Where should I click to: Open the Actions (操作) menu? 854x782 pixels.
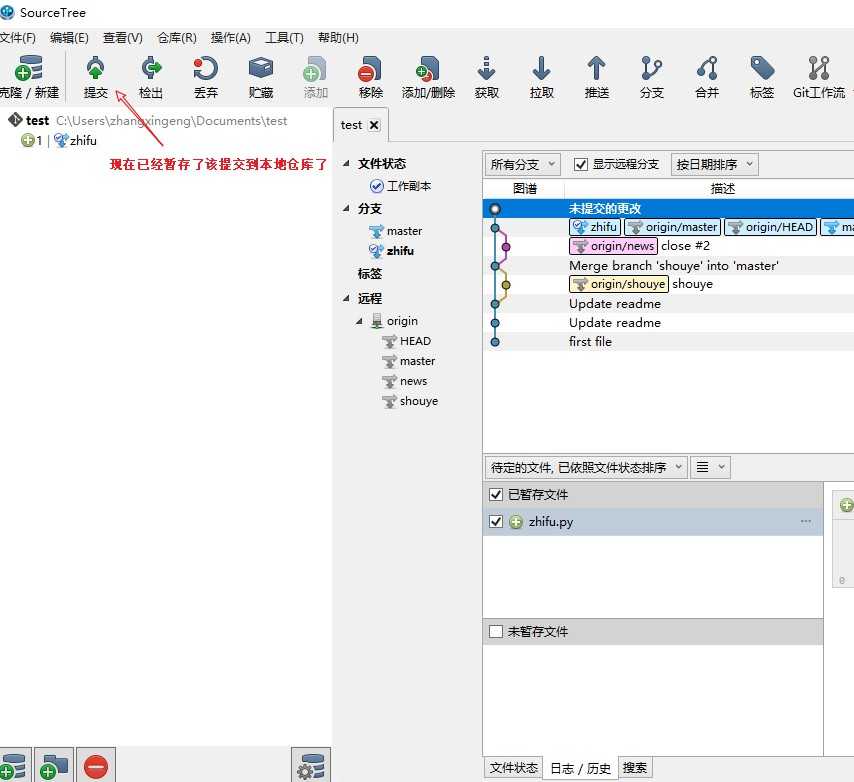pyautogui.click(x=230, y=38)
